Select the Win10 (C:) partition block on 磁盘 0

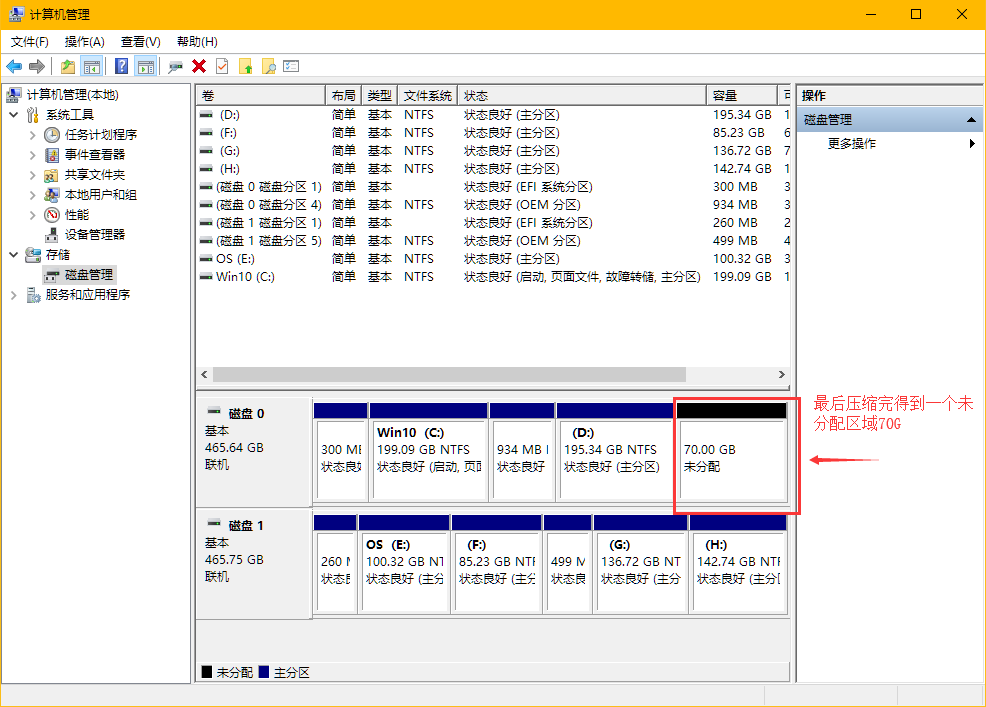[x=429, y=453]
